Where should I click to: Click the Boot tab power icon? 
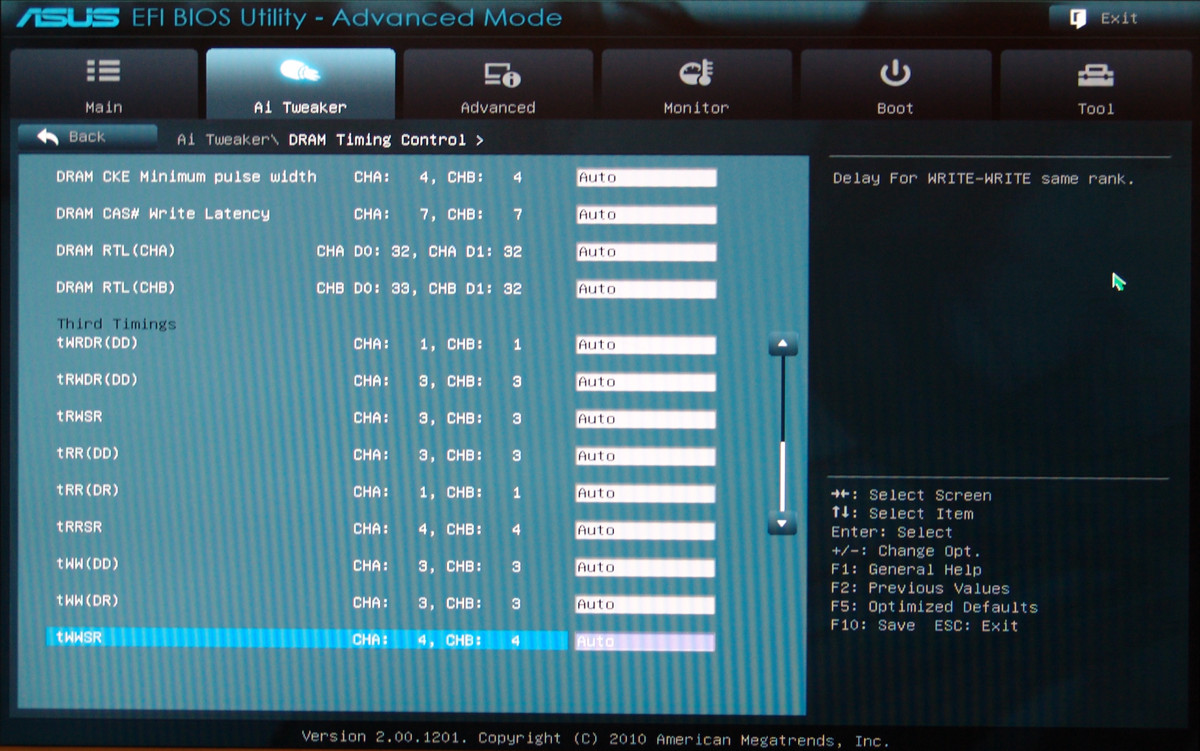pos(894,72)
